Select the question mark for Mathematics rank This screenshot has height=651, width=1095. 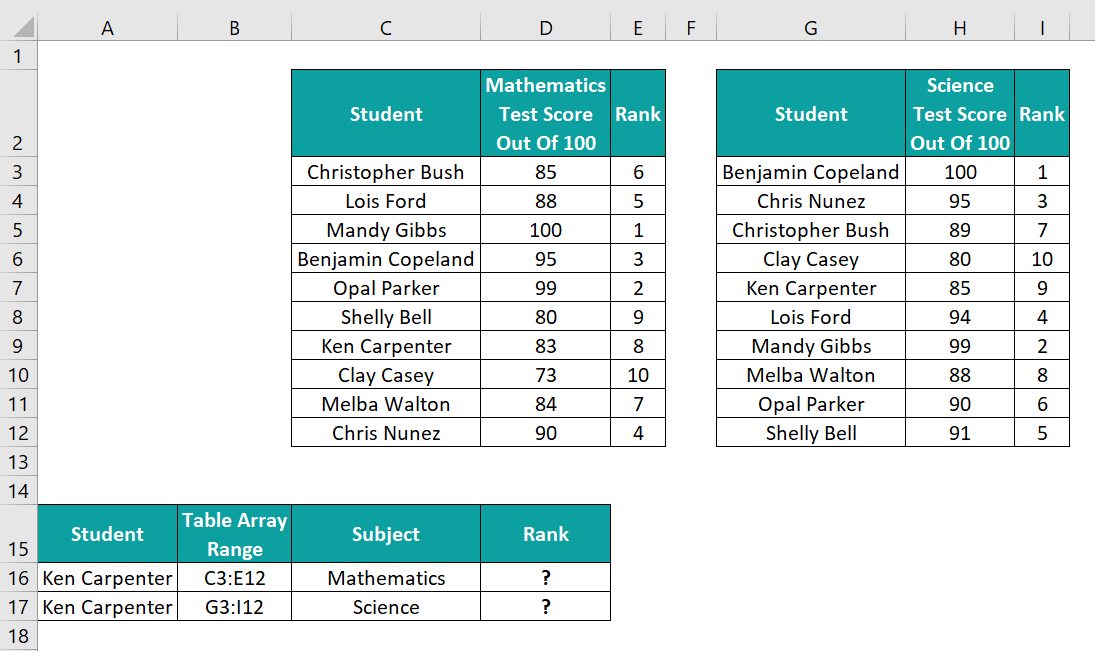click(545, 577)
